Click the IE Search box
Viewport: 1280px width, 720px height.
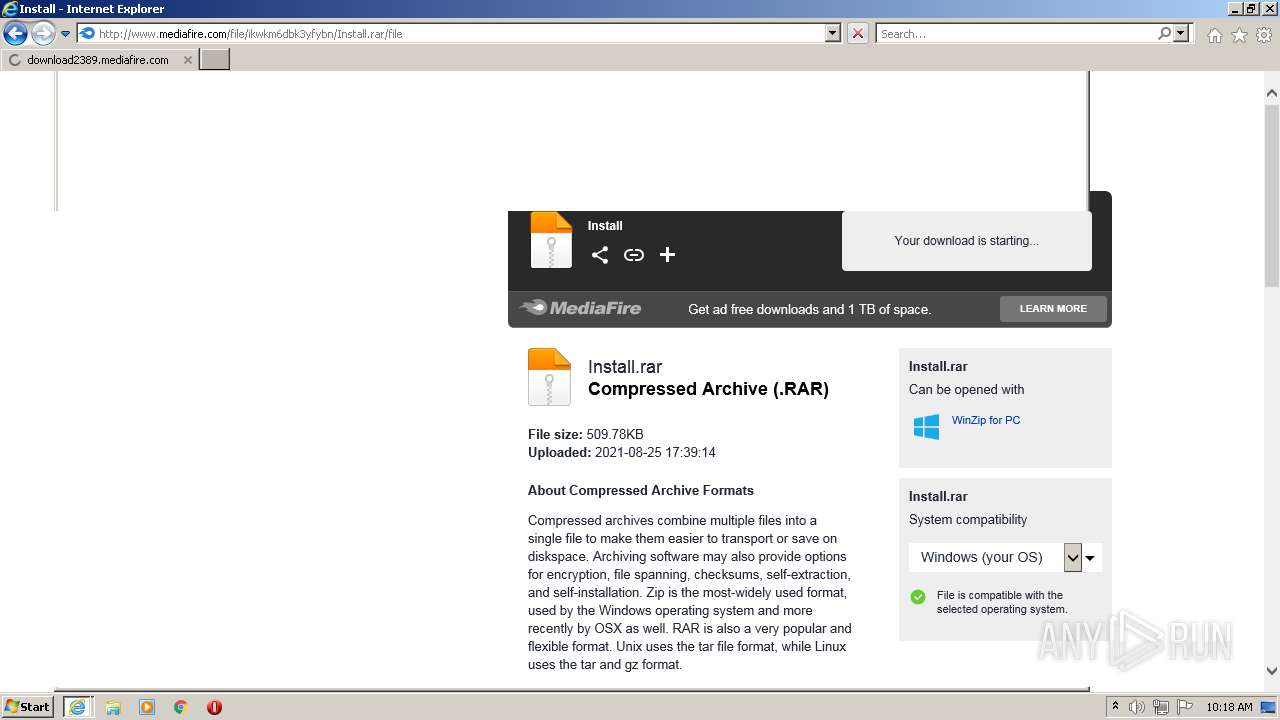(1016, 34)
